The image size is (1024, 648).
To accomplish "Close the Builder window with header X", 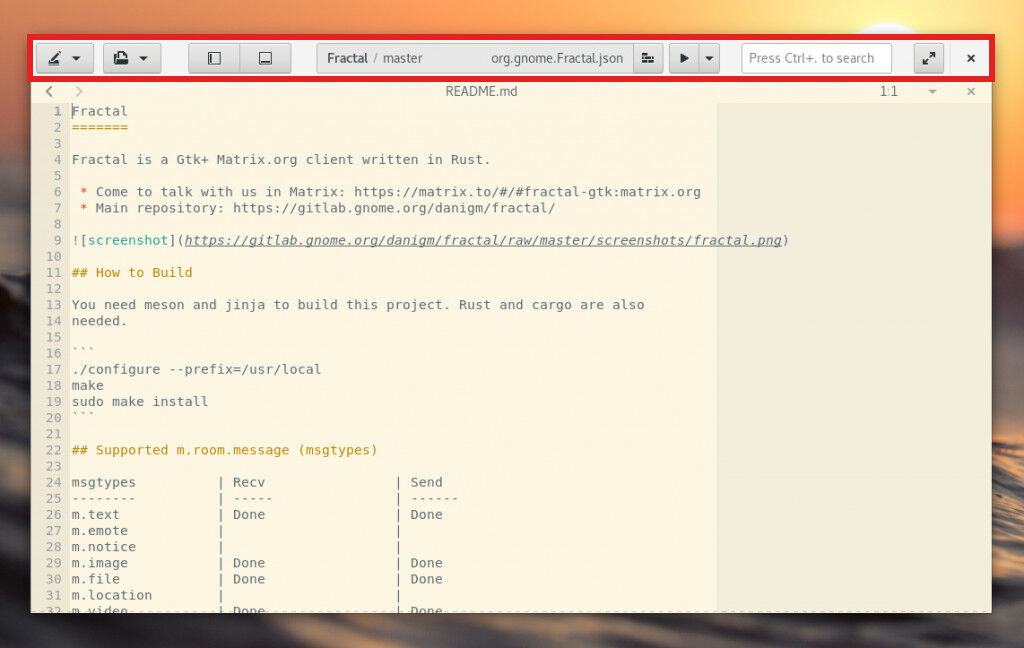I will tap(970, 58).
